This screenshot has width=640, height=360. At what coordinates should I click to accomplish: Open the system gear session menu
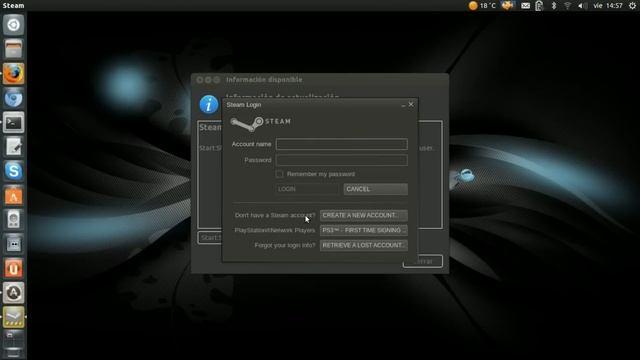point(632,6)
